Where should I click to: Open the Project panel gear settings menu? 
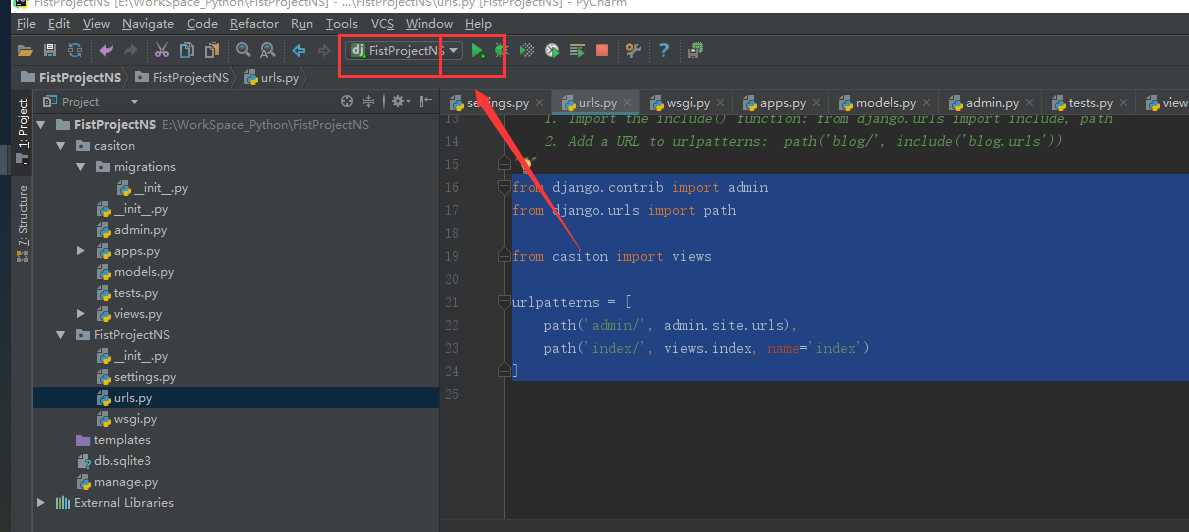click(400, 102)
